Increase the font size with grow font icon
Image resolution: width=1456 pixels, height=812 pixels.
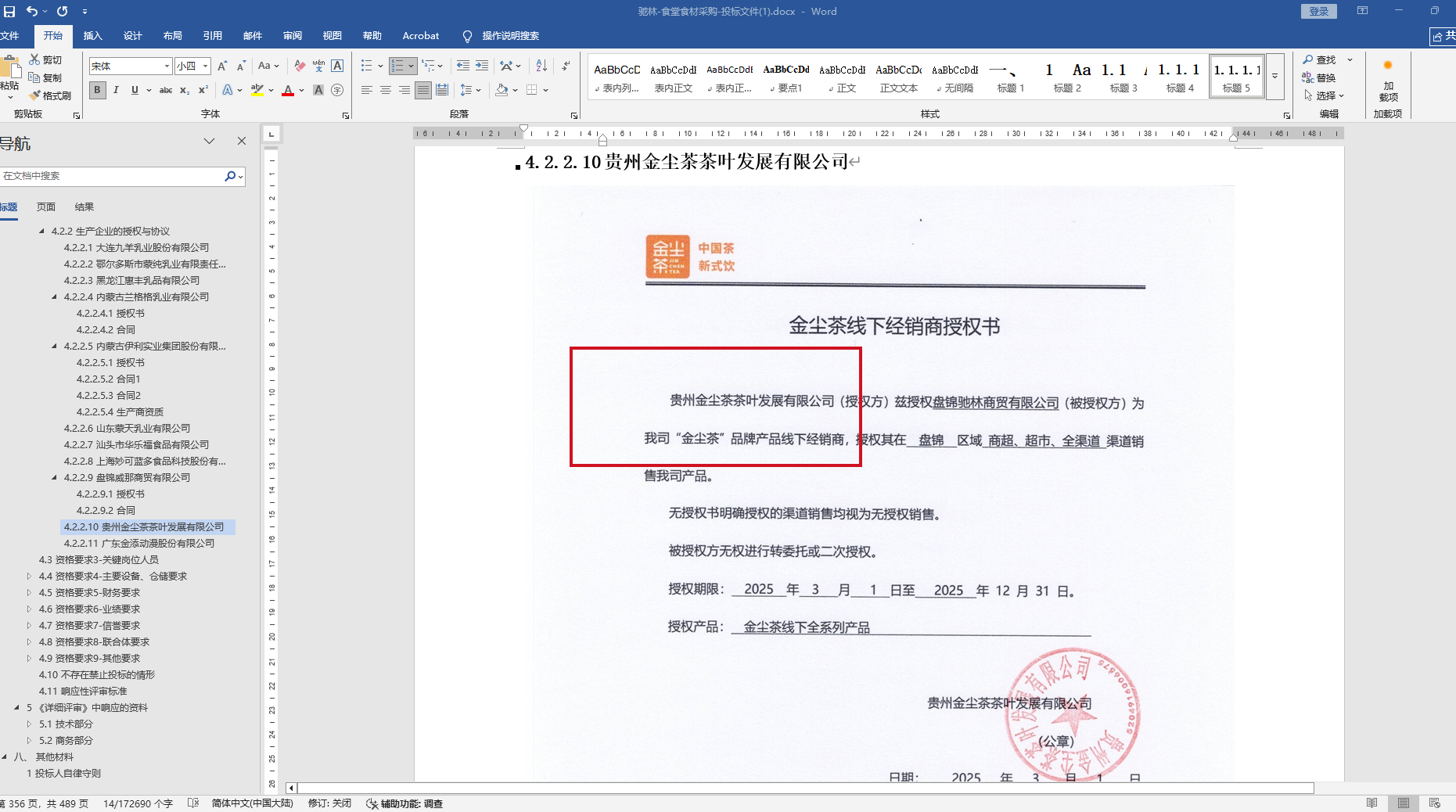coord(222,66)
